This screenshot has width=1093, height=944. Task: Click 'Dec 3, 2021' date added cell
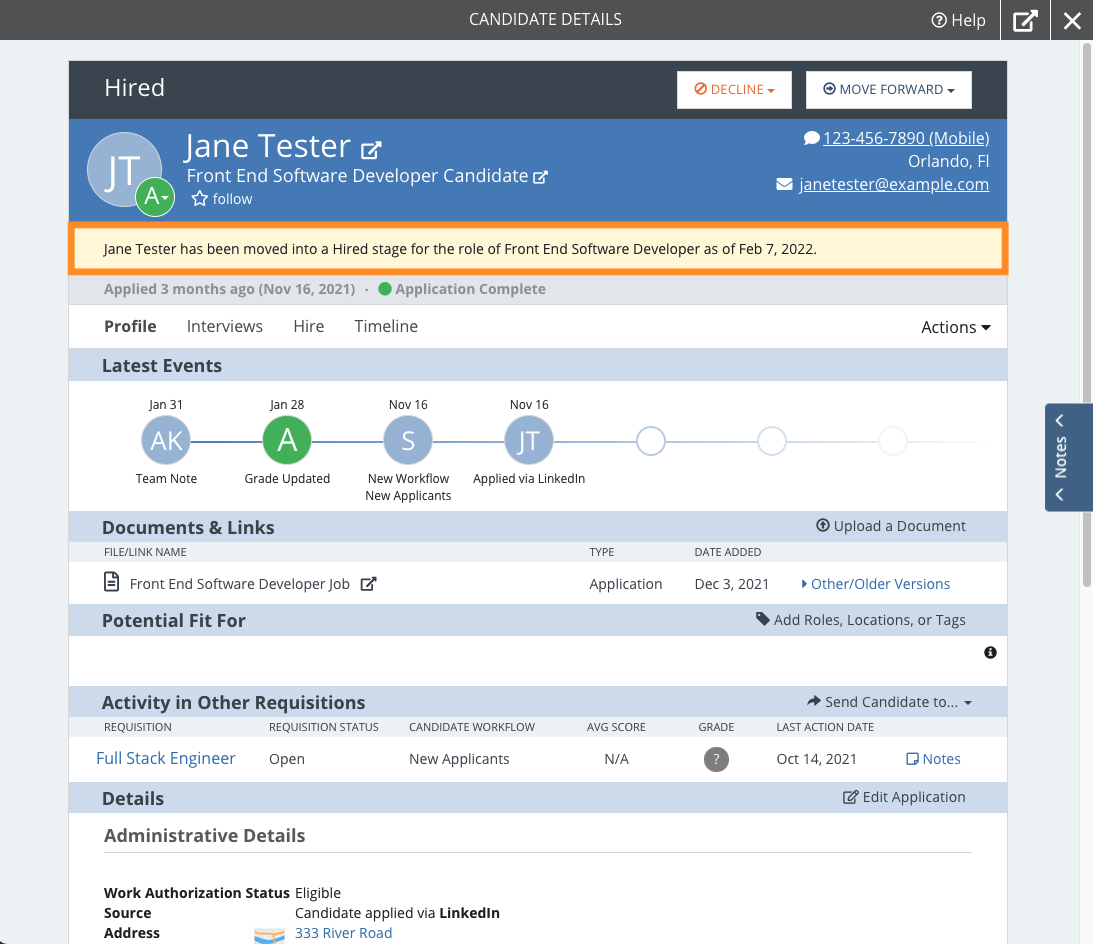pos(731,584)
